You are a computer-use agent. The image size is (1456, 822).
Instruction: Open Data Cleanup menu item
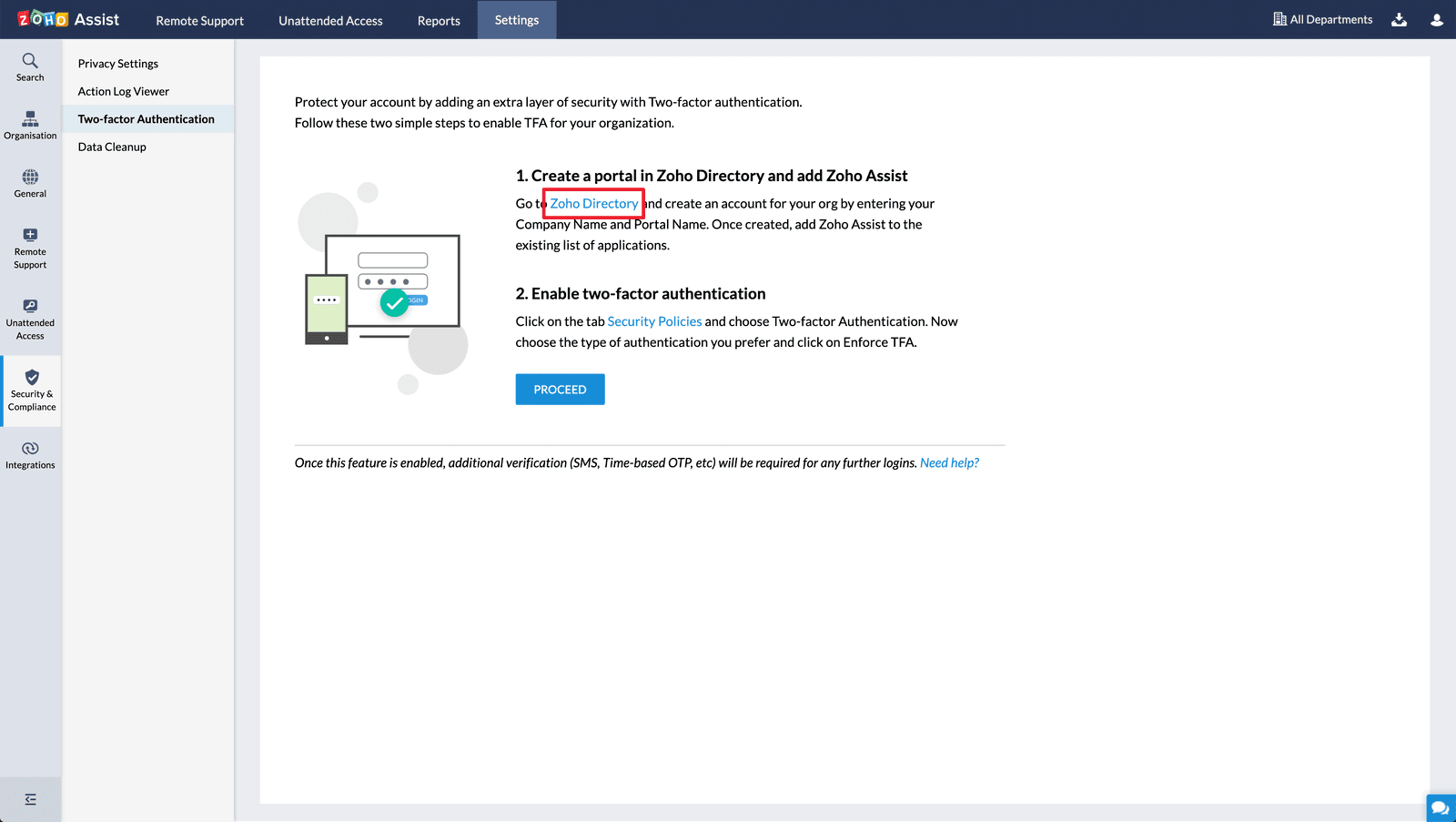(x=112, y=147)
